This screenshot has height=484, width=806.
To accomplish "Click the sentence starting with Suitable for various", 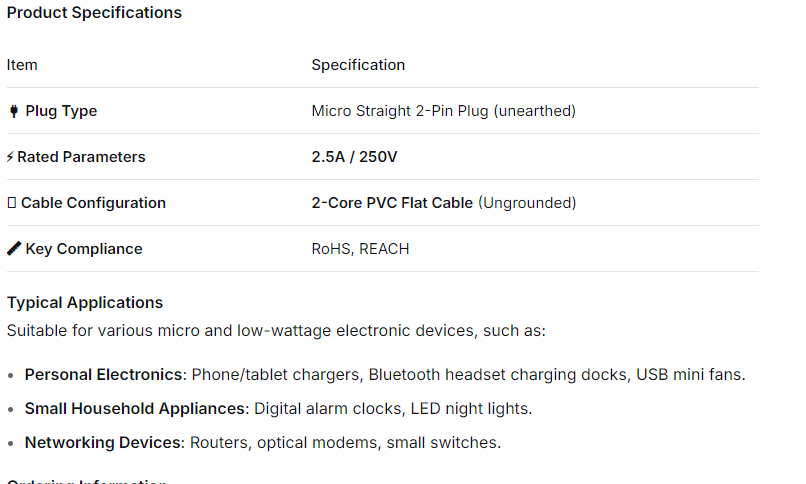I will pyautogui.click(x=276, y=330).
